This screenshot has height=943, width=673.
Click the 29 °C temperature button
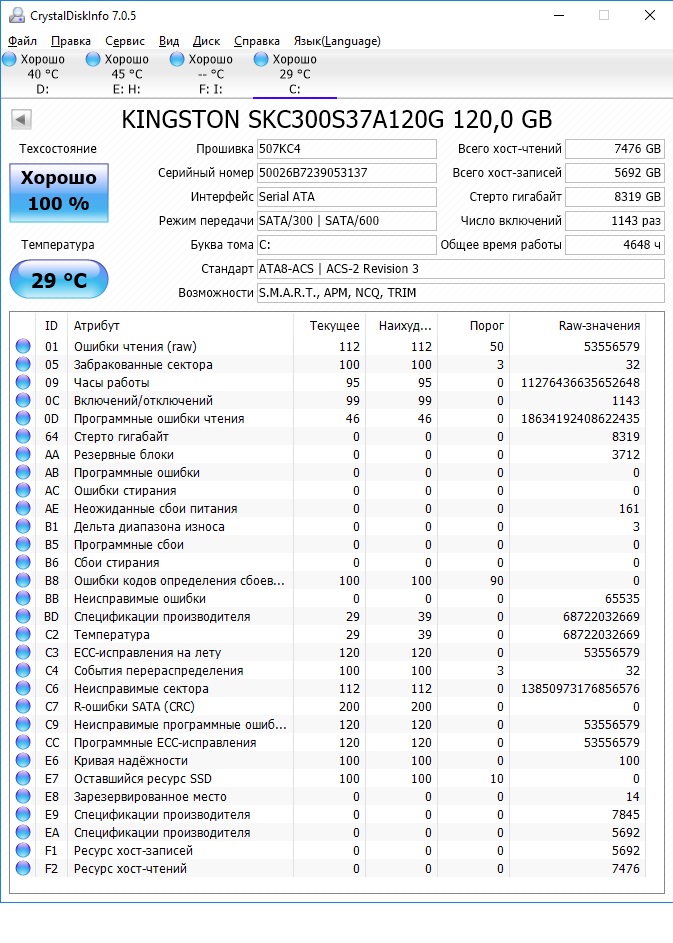(x=59, y=280)
